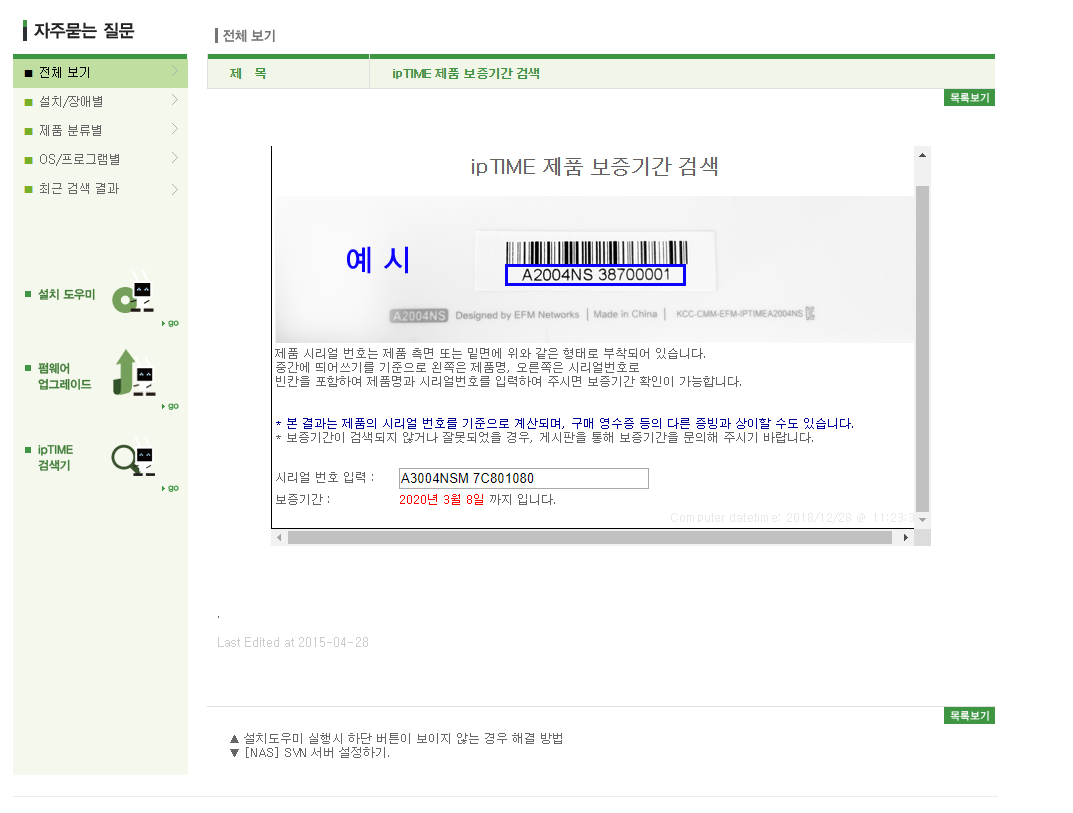Click the horizontal scrollbar thumb
1073x813 pixels.
(590, 538)
